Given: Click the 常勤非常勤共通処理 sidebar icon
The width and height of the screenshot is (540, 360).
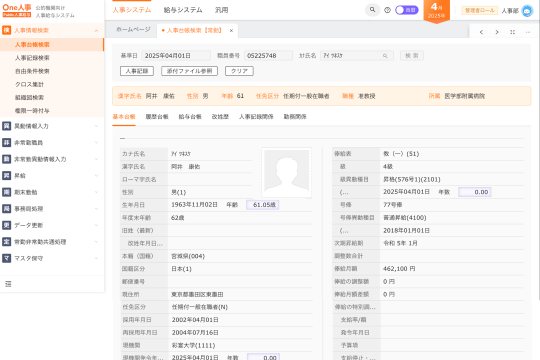Looking at the screenshot, I should 7,242.
